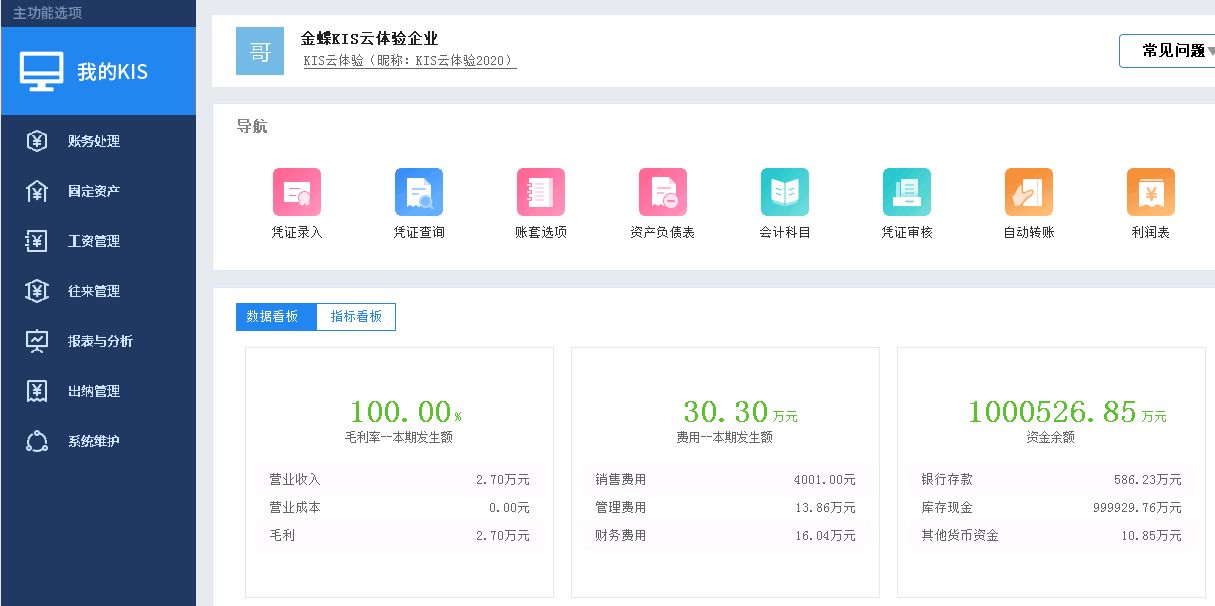
Task: Click the 费用--本期发生额 caption
Action: [725, 437]
